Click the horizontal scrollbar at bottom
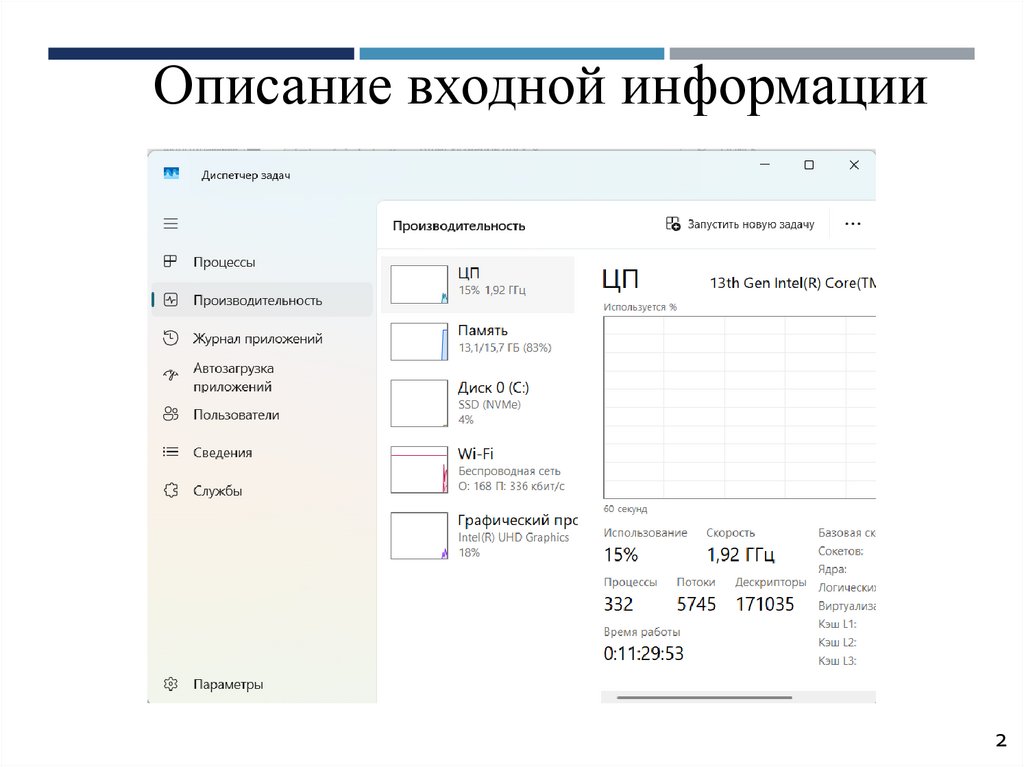Screen dimensions: 1024x767 (705, 697)
